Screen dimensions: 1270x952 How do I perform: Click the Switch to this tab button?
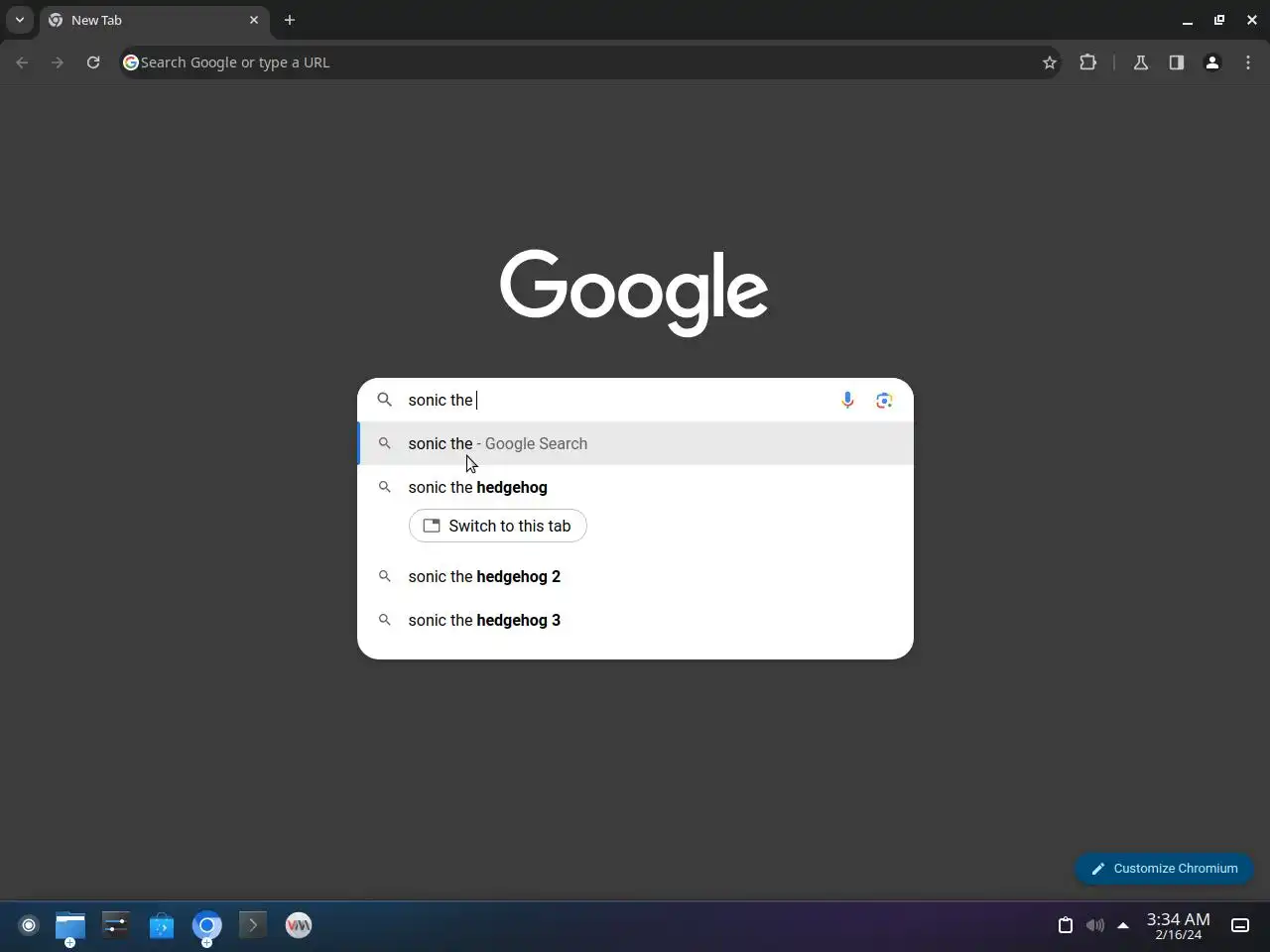tap(498, 526)
